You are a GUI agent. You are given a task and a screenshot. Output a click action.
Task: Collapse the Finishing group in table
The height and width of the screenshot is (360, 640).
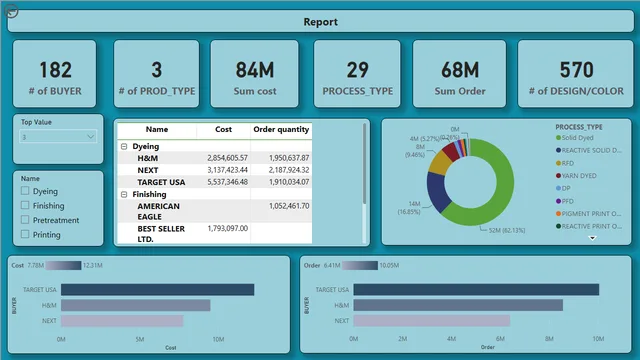124,194
